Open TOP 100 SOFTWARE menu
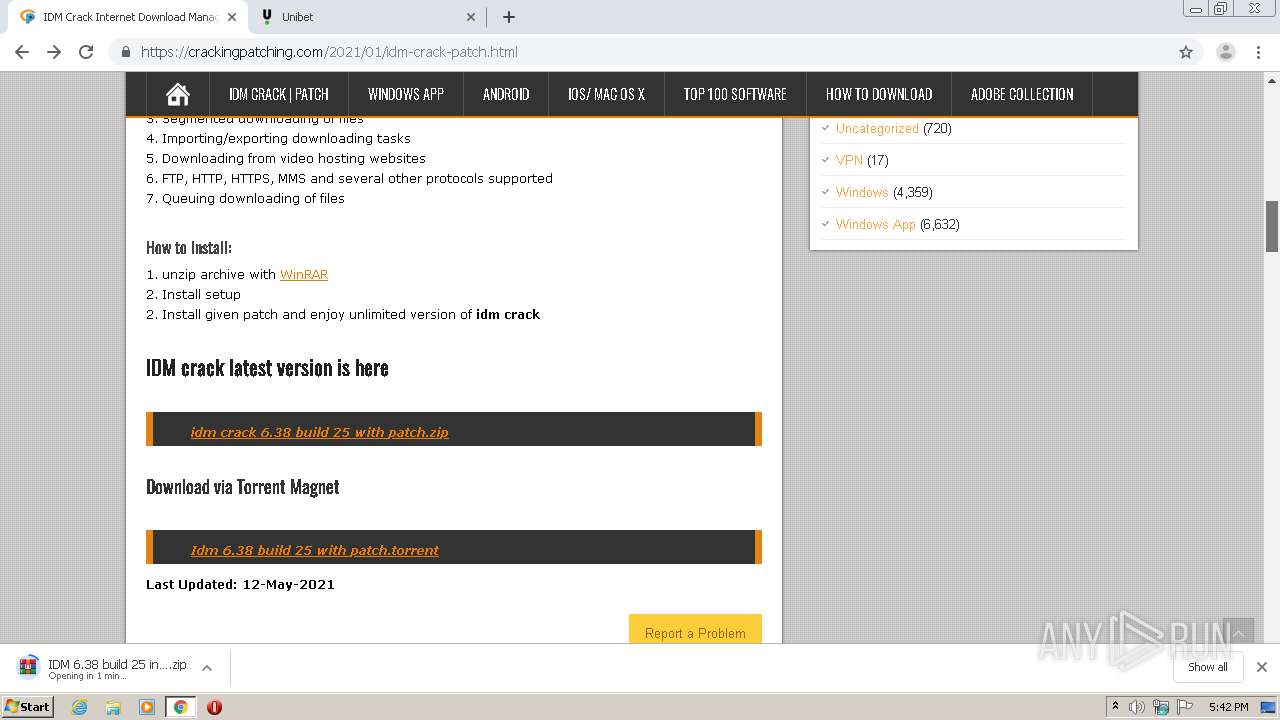The height and width of the screenshot is (720, 1280). click(735, 94)
